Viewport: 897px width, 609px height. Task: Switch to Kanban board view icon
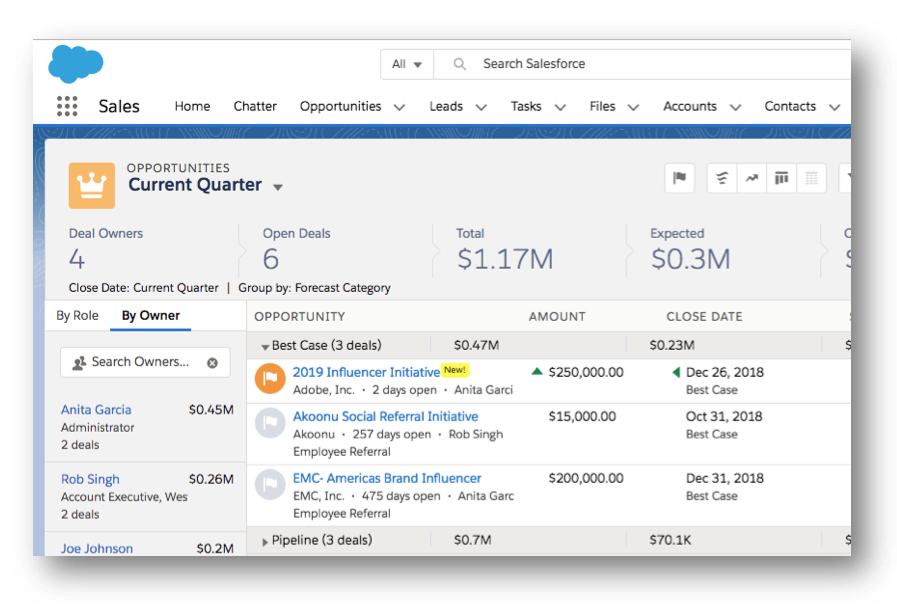[x=781, y=178]
